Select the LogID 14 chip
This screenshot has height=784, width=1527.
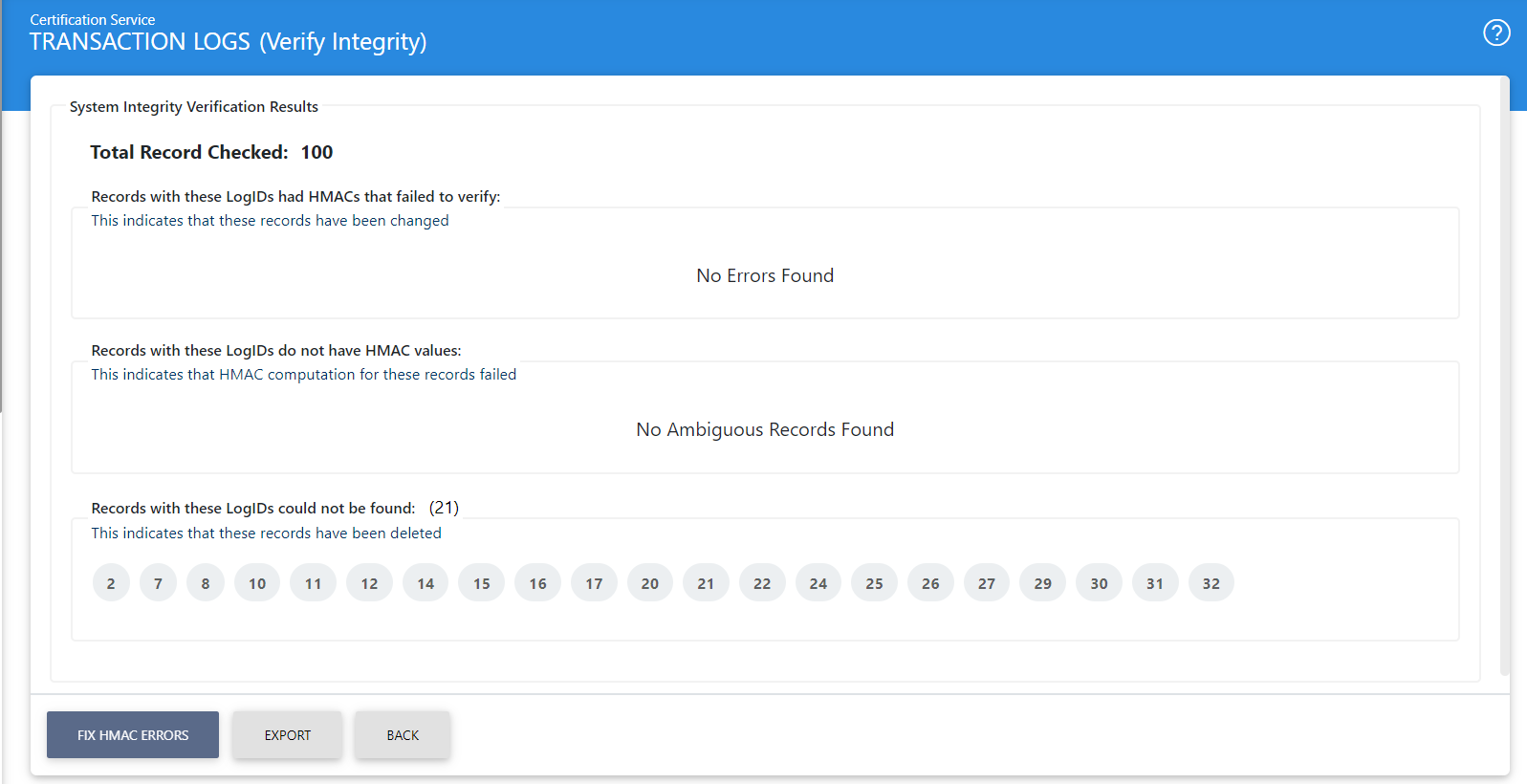[425, 583]
